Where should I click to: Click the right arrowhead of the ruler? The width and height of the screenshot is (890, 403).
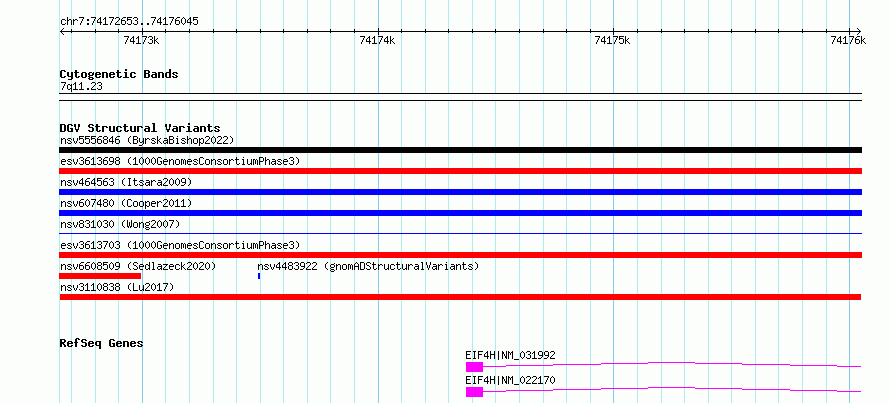tap(859, 31)
